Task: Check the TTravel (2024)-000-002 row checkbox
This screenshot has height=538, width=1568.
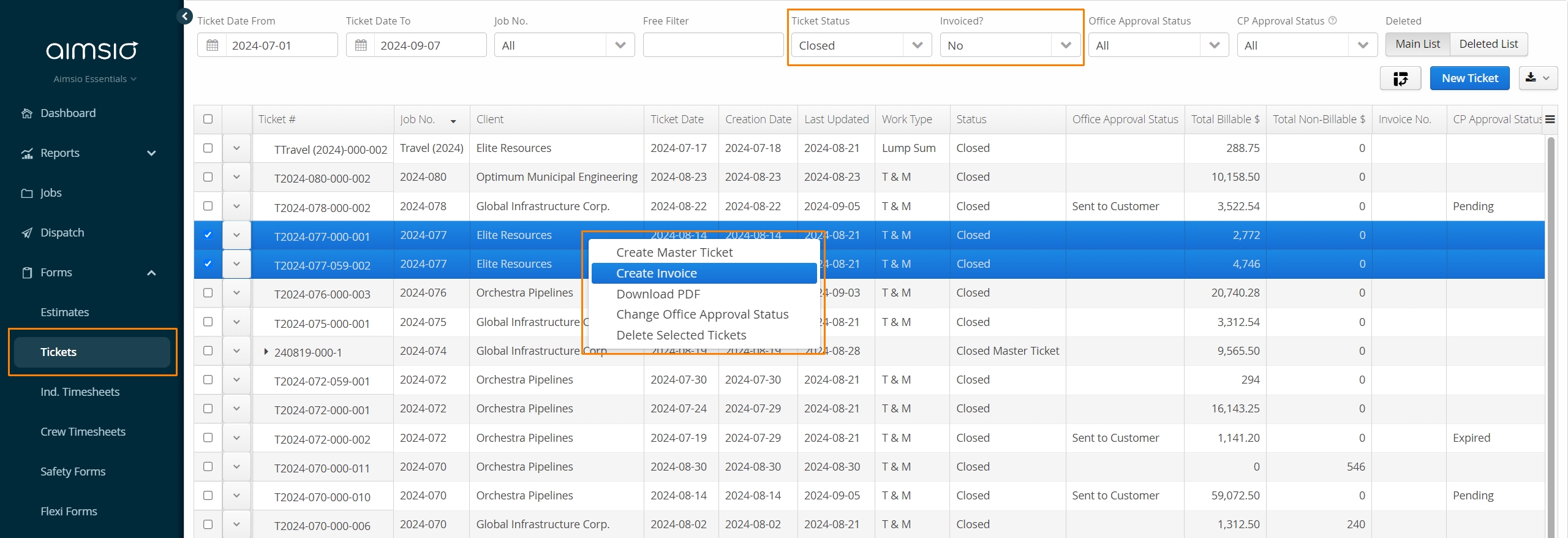Action: [x=208, y=148]
